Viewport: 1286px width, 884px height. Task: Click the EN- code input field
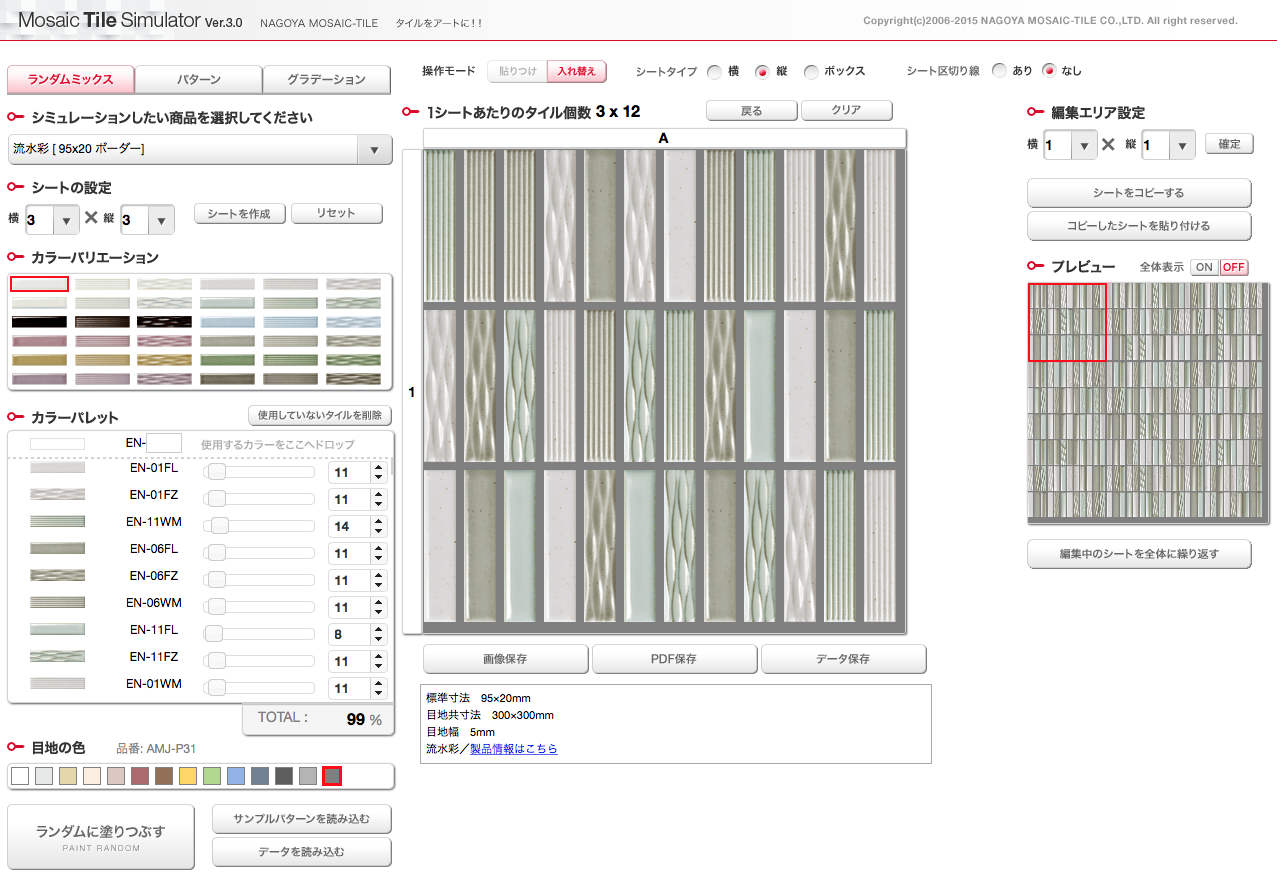(163, 443)
